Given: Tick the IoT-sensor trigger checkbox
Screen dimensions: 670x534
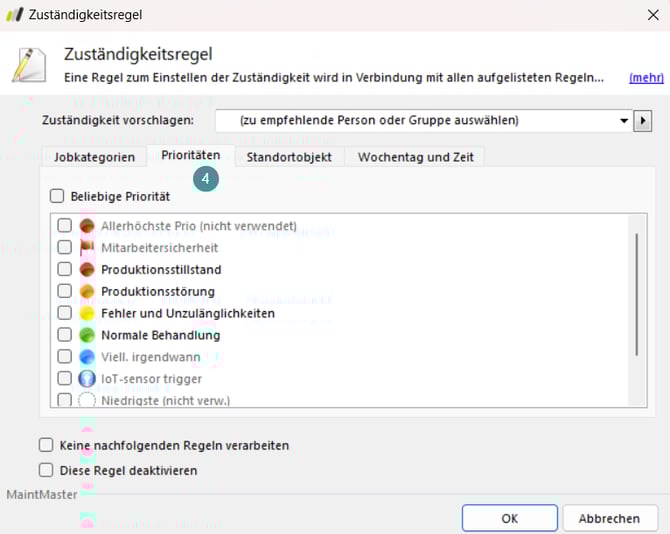Looking at the screenshot, I should point(65,378).
